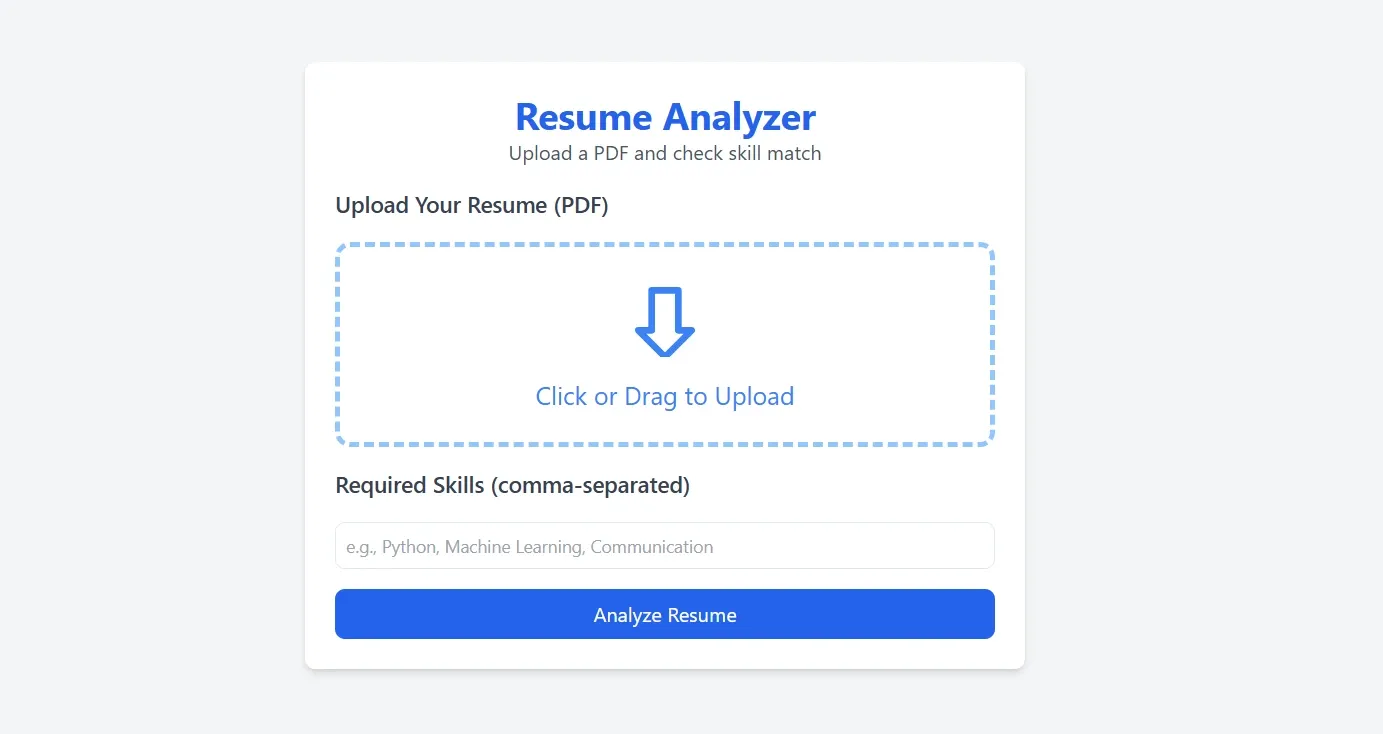Viewport: 1383px width, 734px height.
Task: Click 'Click or Drag to Upload' text
Action: 665,396
